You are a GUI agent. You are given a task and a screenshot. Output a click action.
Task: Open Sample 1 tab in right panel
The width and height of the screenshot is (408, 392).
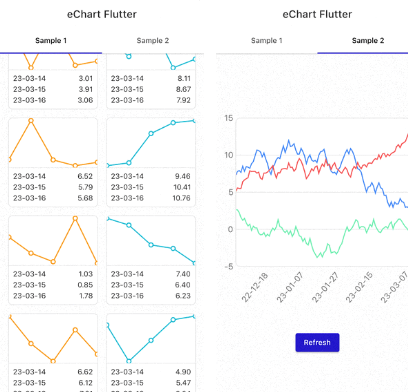coord(266,41)
